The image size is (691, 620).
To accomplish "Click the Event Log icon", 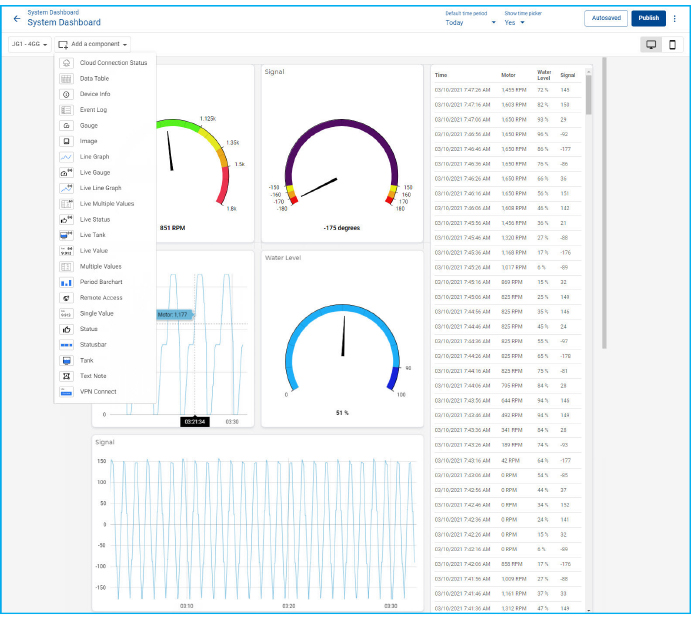I will click(x=66, y=110).
